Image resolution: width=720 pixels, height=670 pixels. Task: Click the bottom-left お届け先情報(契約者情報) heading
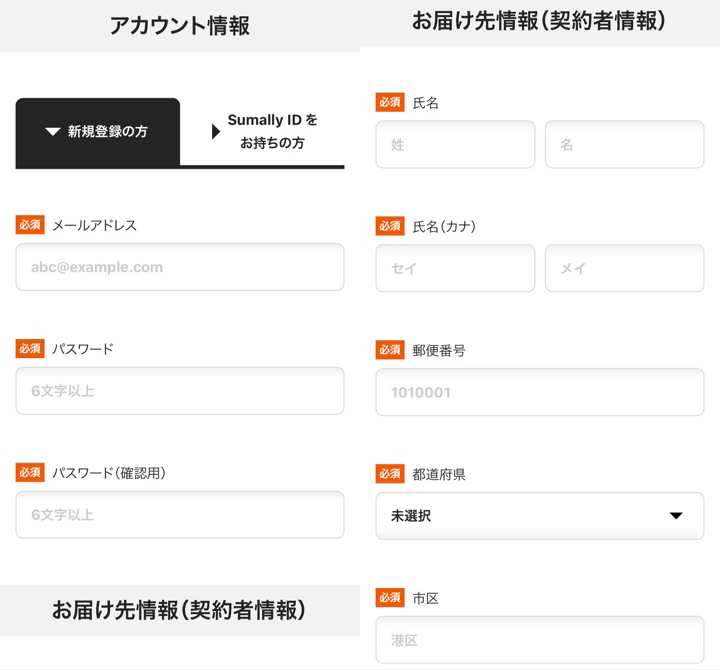tap(179, 610)
